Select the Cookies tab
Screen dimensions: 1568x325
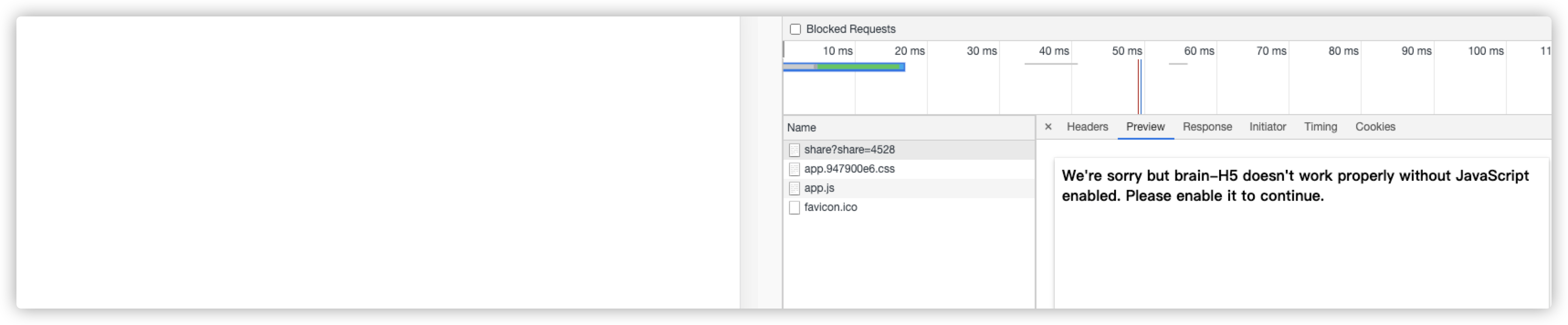coord(1375,126)
